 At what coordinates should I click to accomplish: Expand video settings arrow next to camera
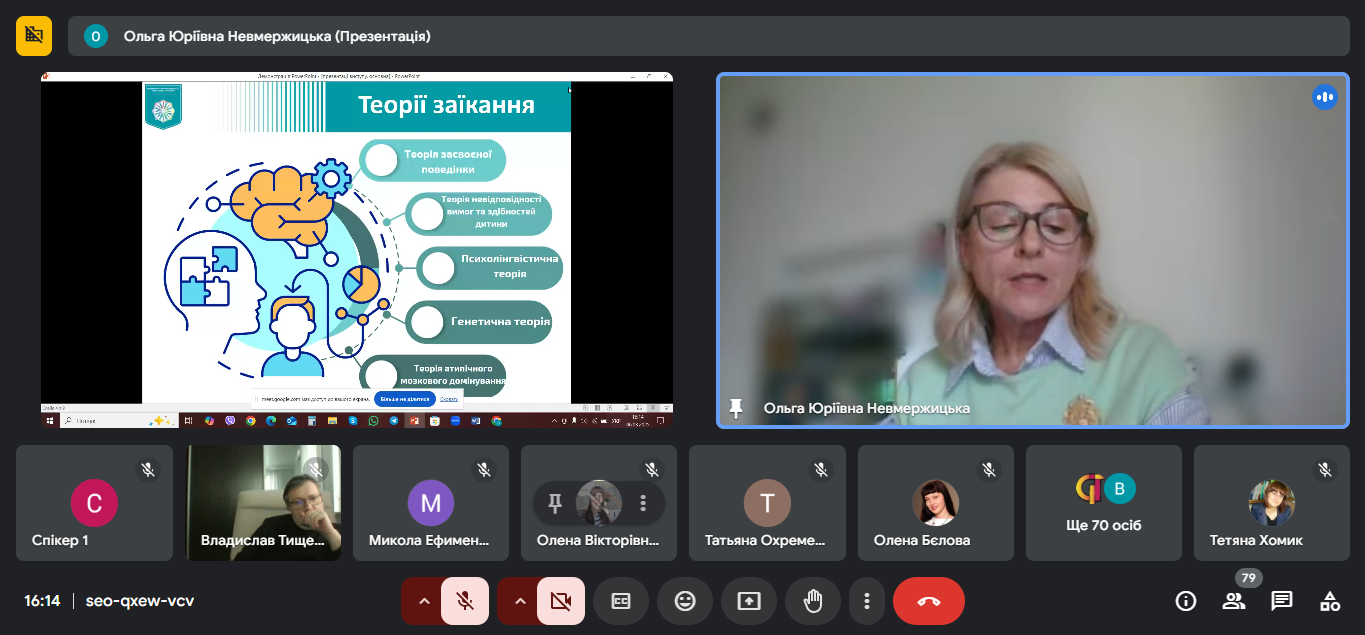click(520, 601)
